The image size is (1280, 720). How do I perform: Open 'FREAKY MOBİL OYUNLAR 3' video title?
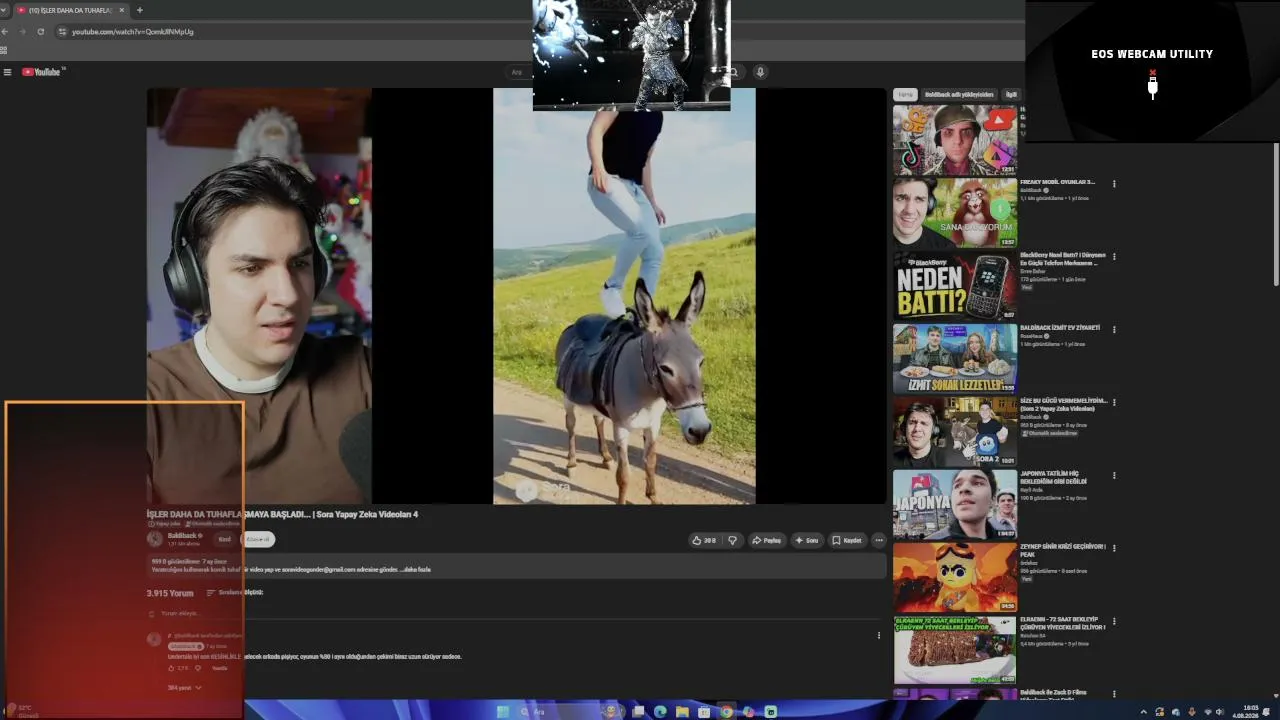[x=1057, y=182]
